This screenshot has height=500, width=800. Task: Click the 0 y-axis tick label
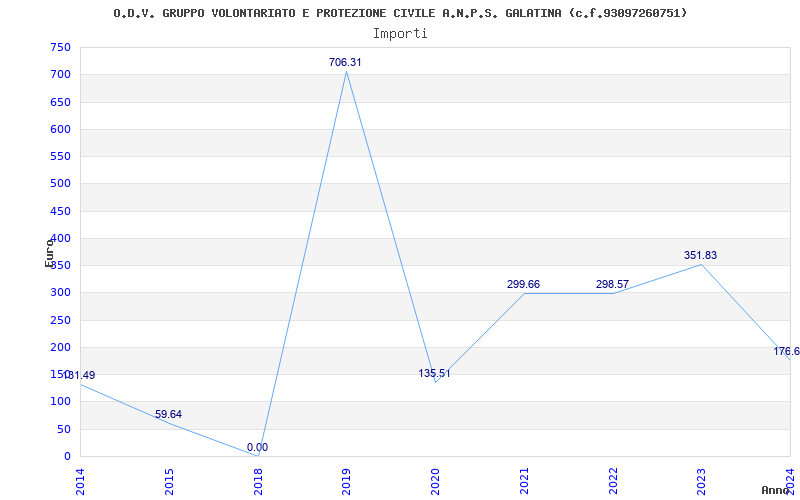[67, 456]
